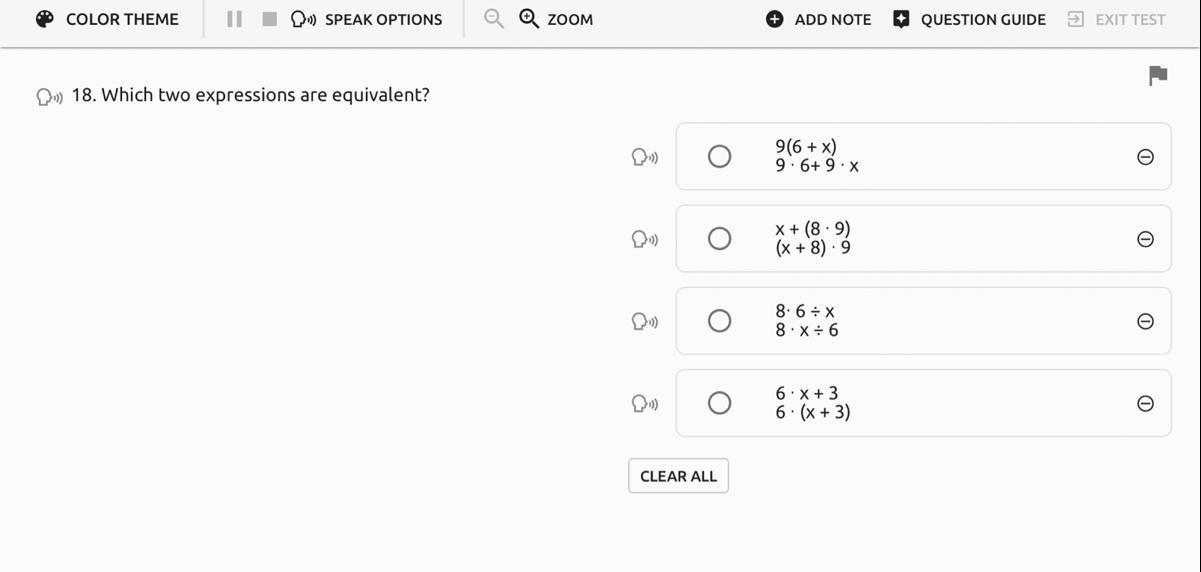The width and height of the screenshot is (1201, 572).
Task: Zoom in using the Zoom button
Action: (x=557, y=19)
